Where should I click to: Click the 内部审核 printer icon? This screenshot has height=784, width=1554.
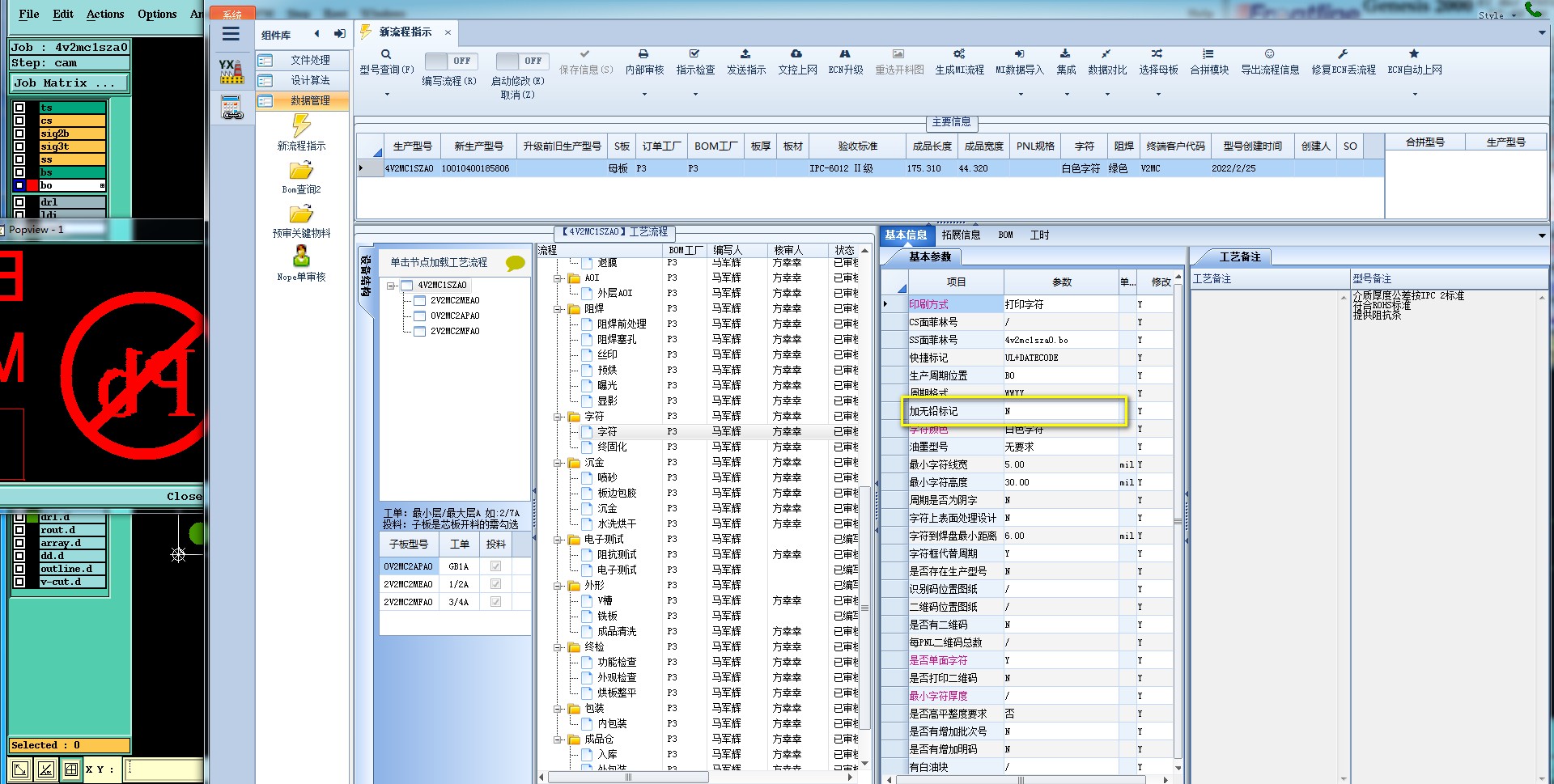643,54
